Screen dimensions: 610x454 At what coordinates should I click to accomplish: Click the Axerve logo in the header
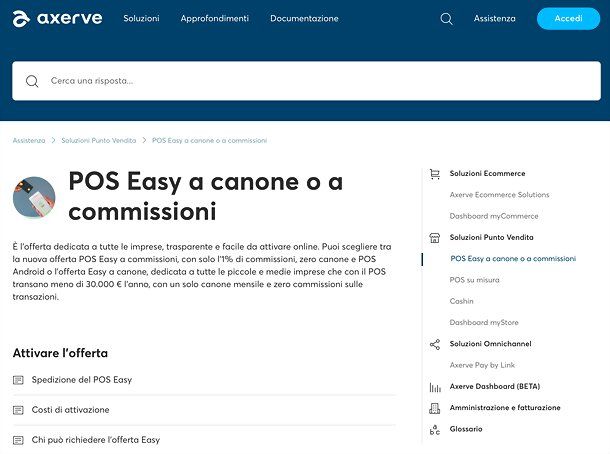coord(58,19)
